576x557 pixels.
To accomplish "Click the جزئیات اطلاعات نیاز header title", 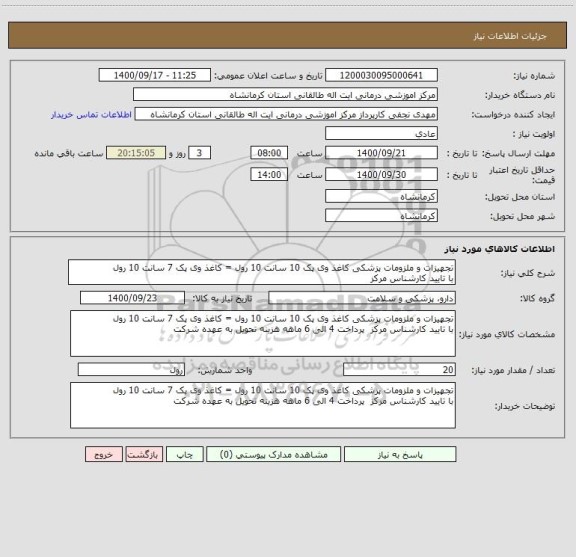I will (510, 36).
